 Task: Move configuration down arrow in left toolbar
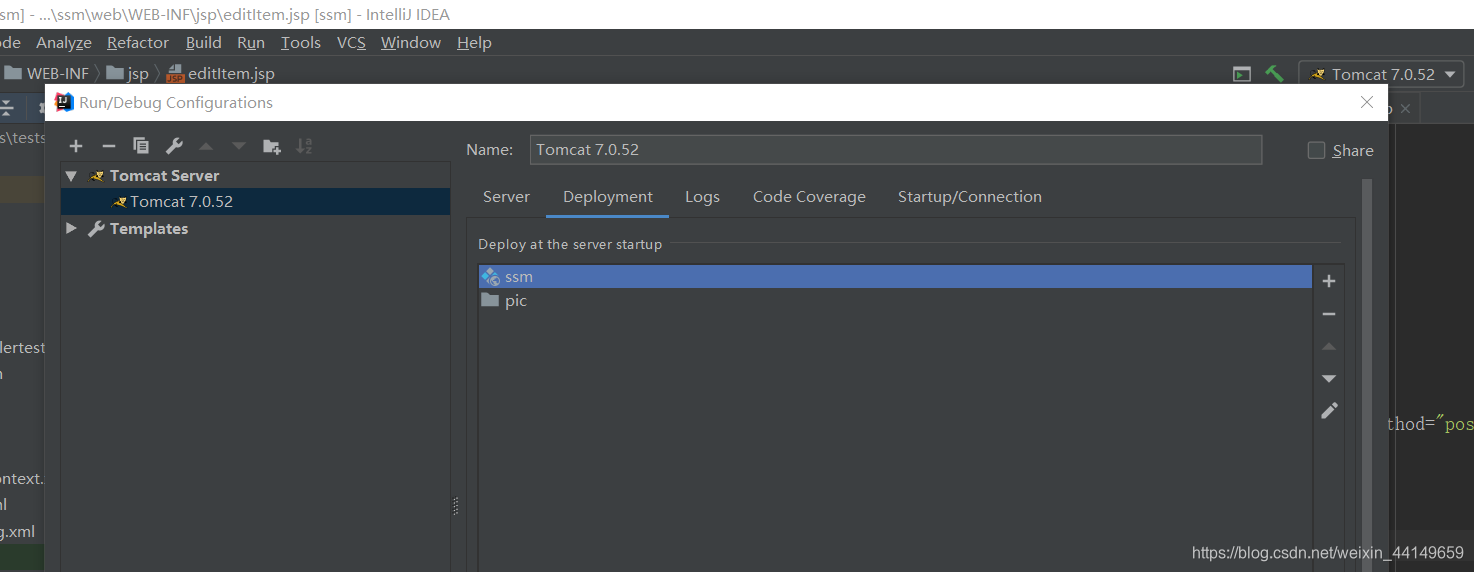[238, 146]
